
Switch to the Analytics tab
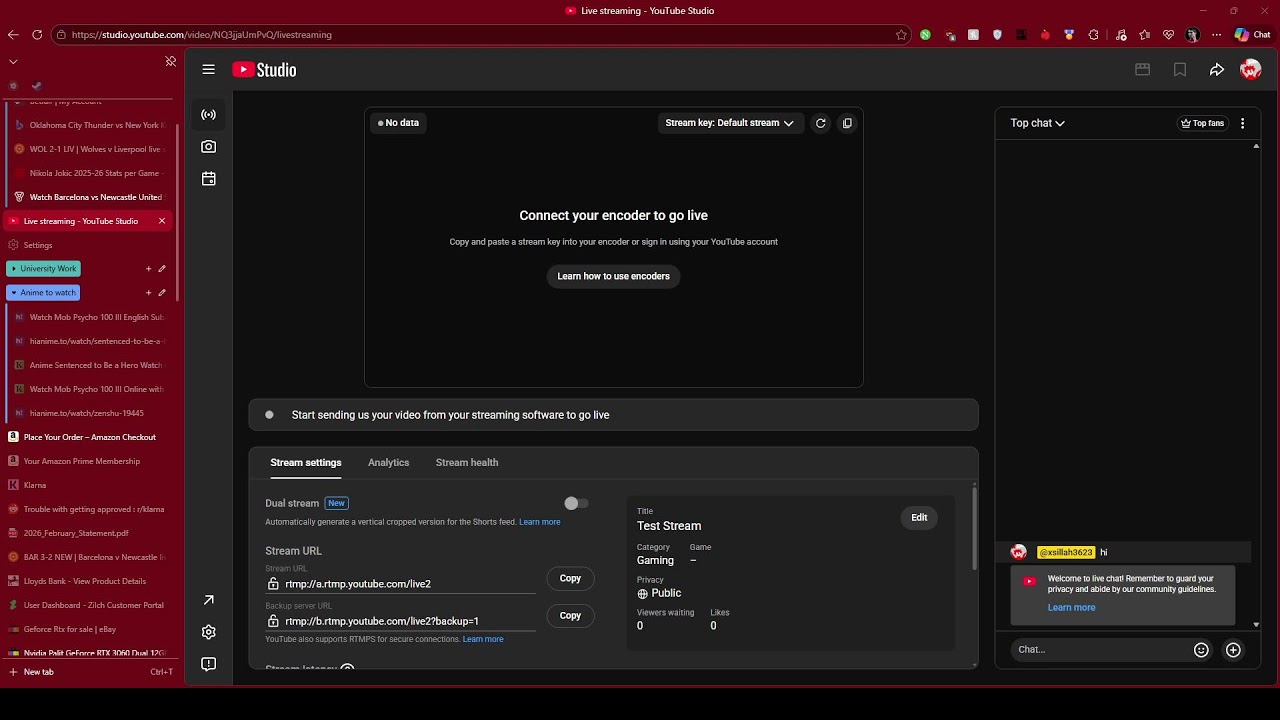point(388,462)
